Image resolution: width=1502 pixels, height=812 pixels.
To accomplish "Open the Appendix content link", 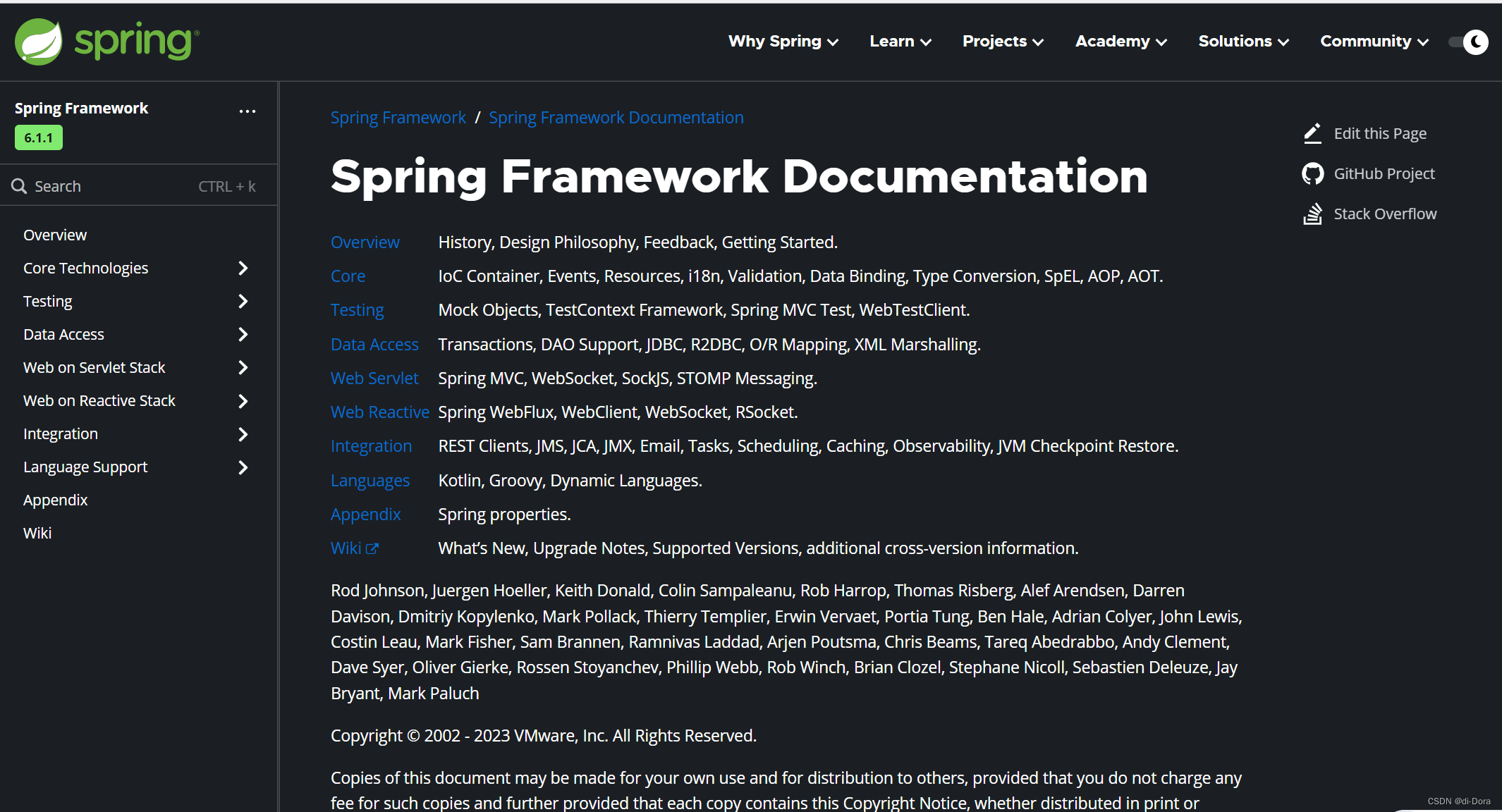I will click(366, 514).
